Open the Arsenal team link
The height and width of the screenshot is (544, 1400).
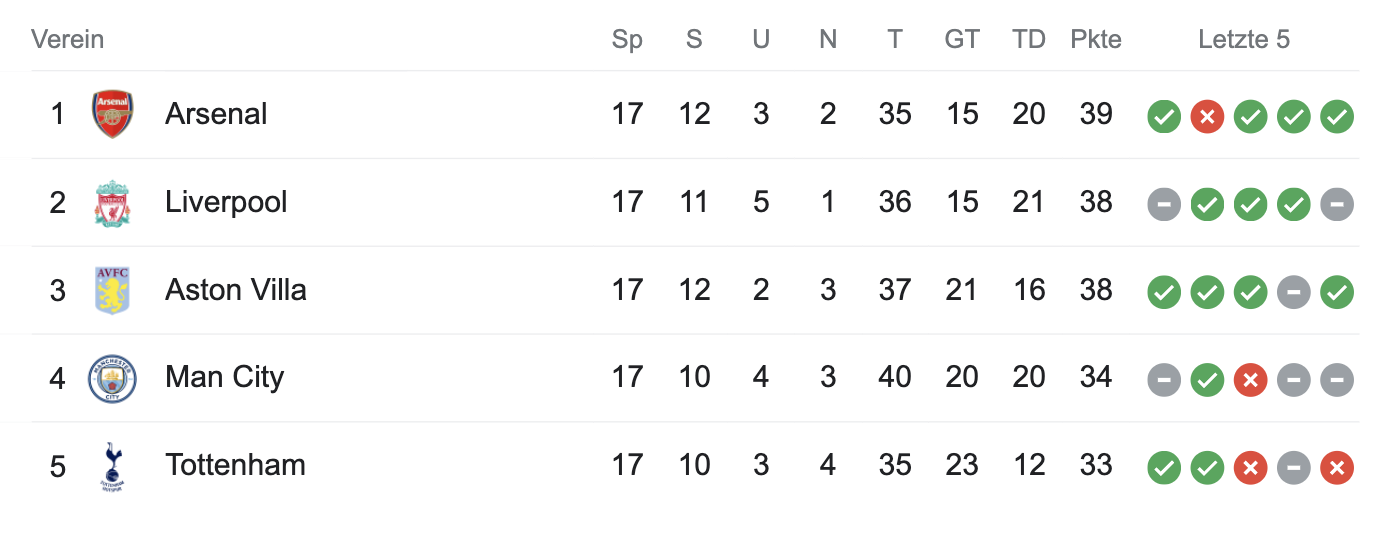[216, 114]
